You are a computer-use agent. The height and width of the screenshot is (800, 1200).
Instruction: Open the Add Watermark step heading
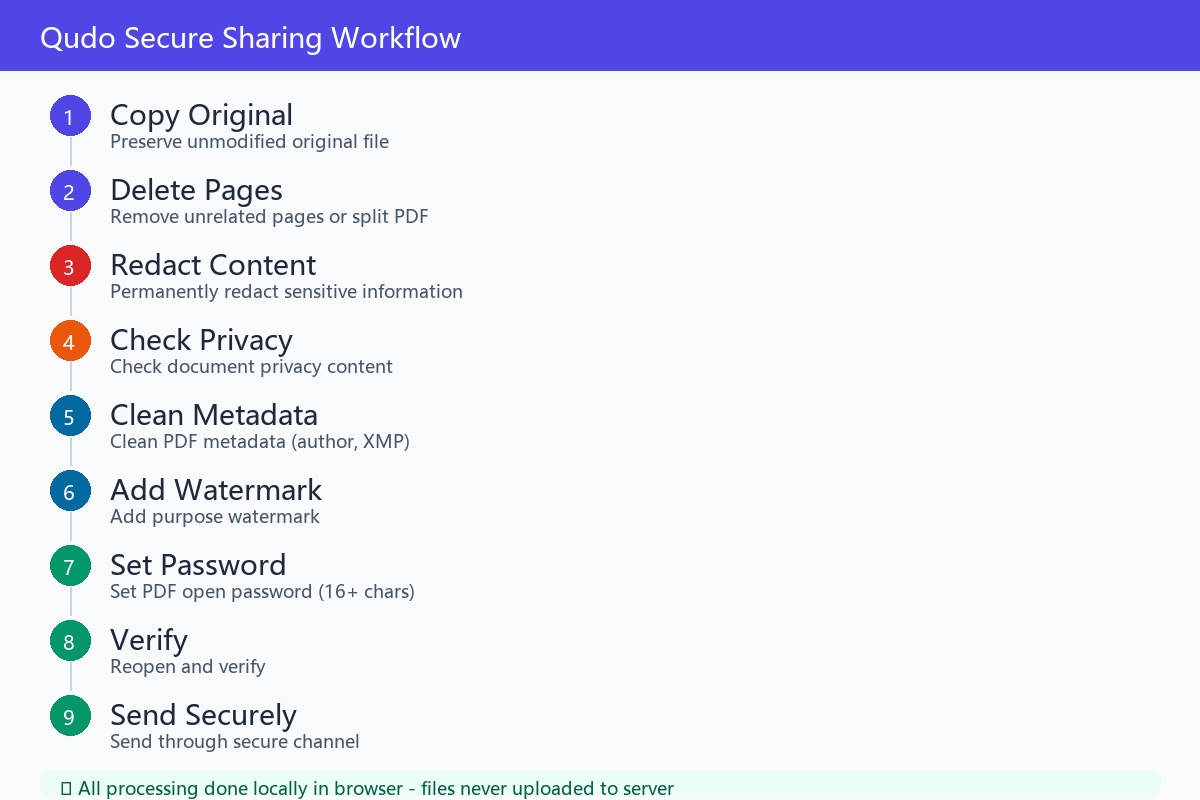click(216, 490)
